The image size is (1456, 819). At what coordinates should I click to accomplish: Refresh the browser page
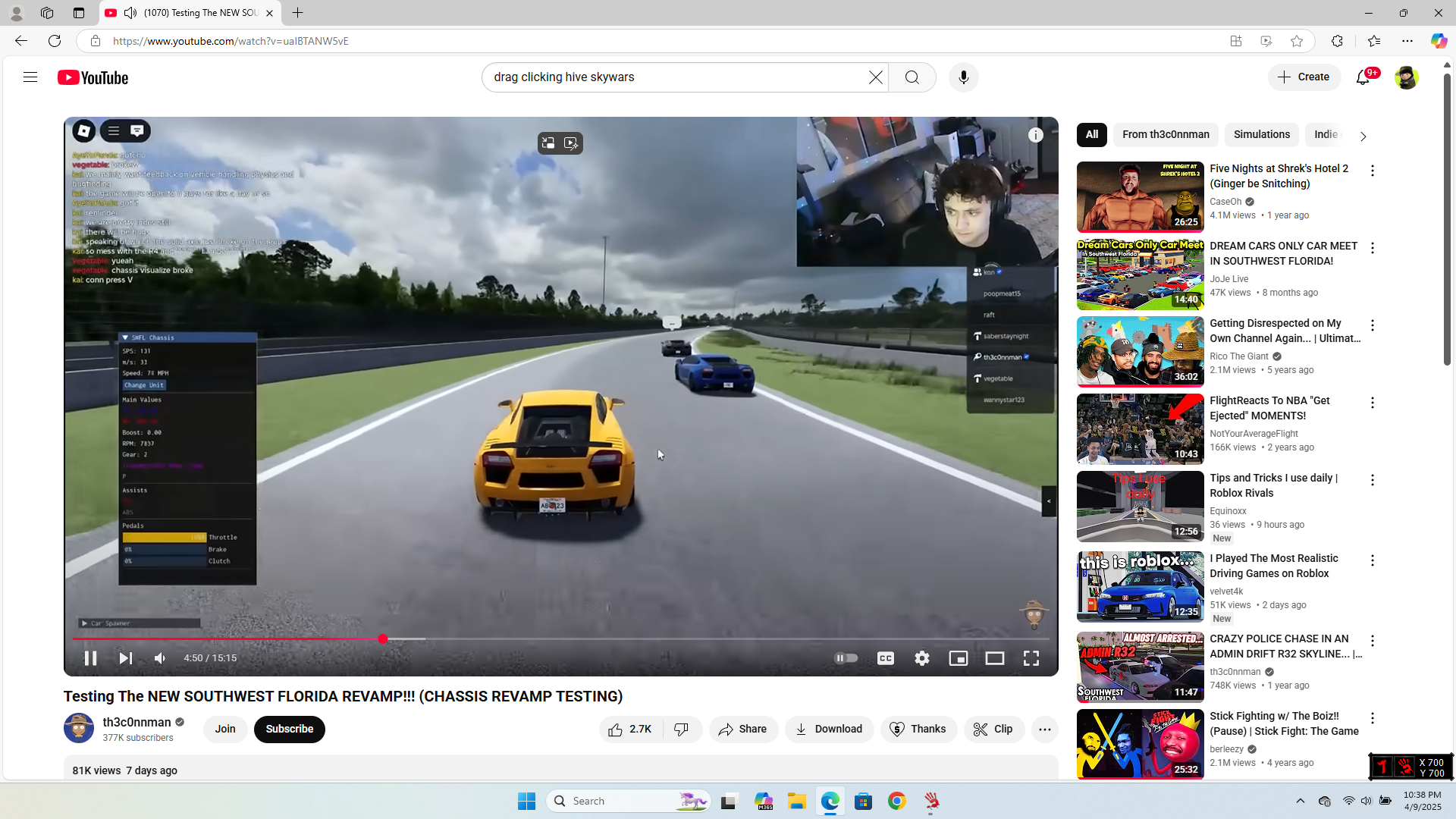point(55,41)
